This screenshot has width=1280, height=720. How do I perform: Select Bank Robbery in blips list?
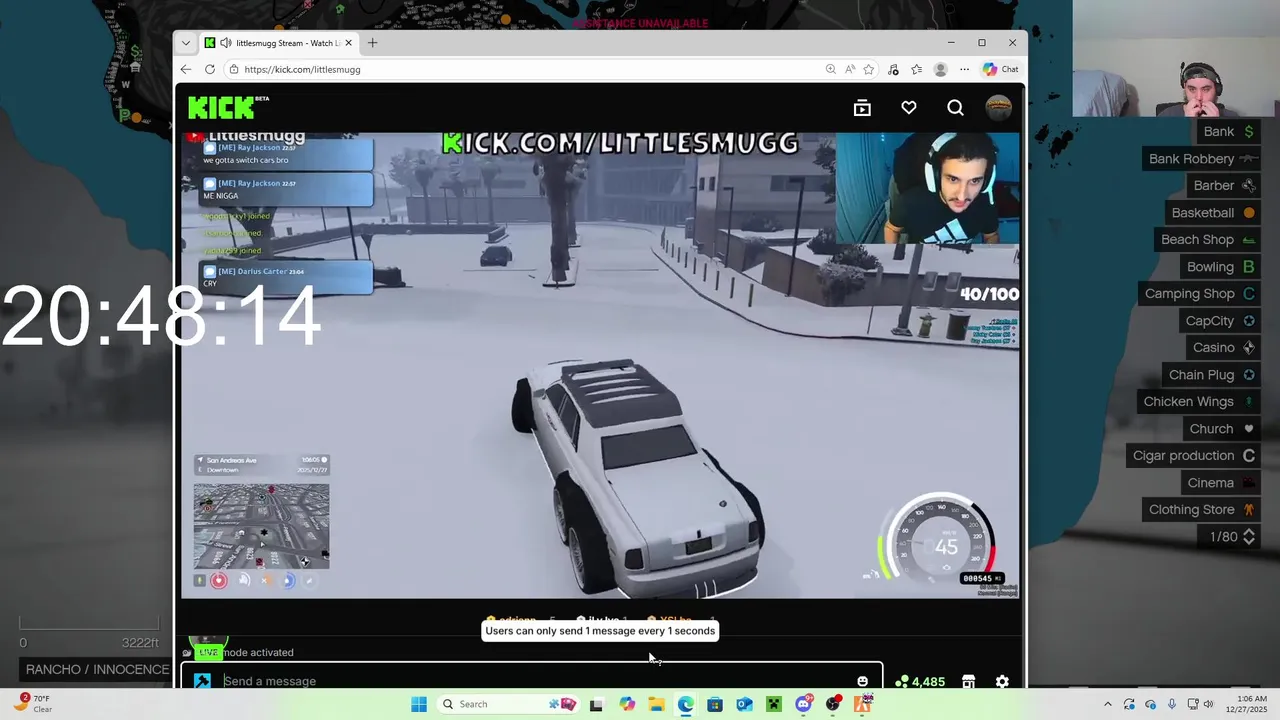pyautogui.click(x=1203, y=158)
